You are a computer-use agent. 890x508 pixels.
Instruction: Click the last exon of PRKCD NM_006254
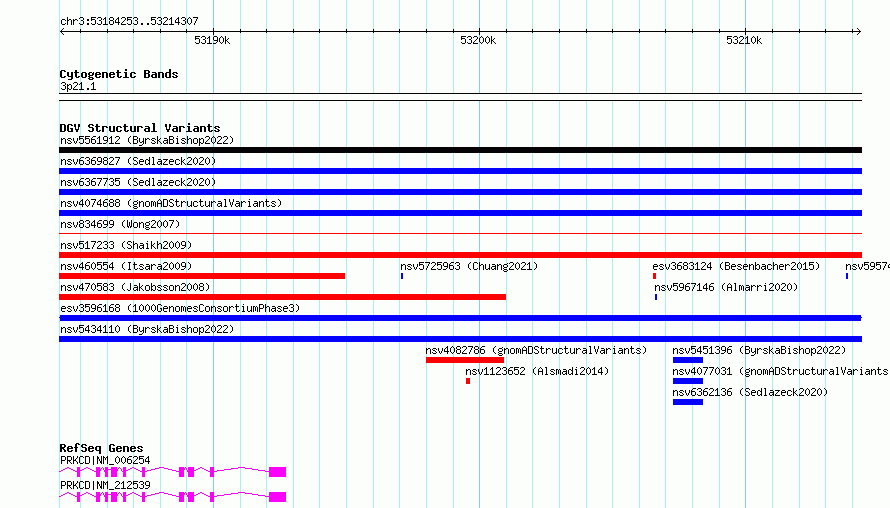click(x=278, y=472)
